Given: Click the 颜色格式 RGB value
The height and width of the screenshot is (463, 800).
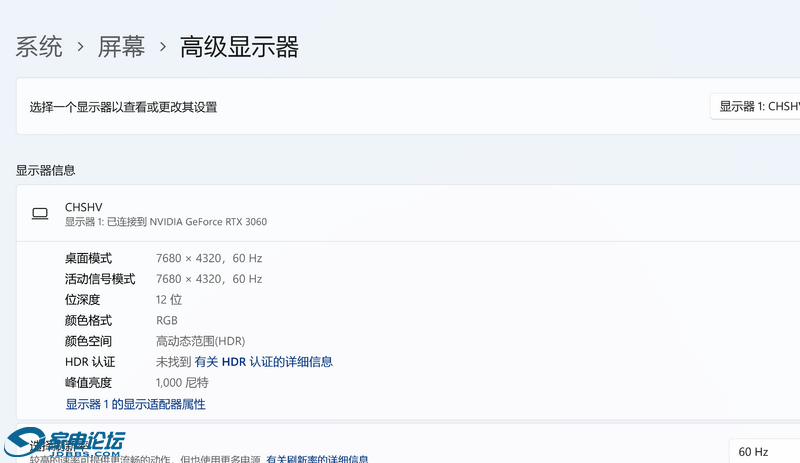Looking at the screenshot, I should (x=167, y=321).
